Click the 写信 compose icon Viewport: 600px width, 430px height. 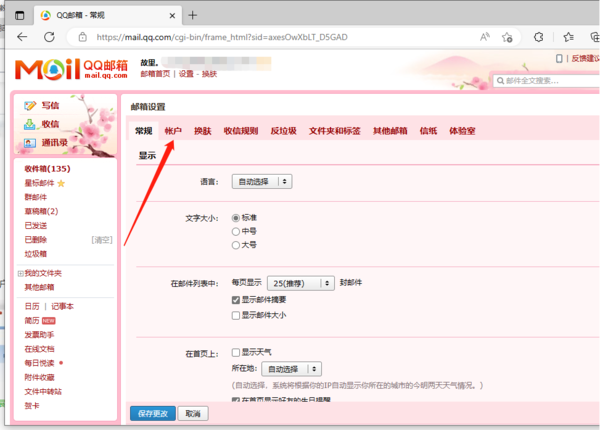click(30, 106)
